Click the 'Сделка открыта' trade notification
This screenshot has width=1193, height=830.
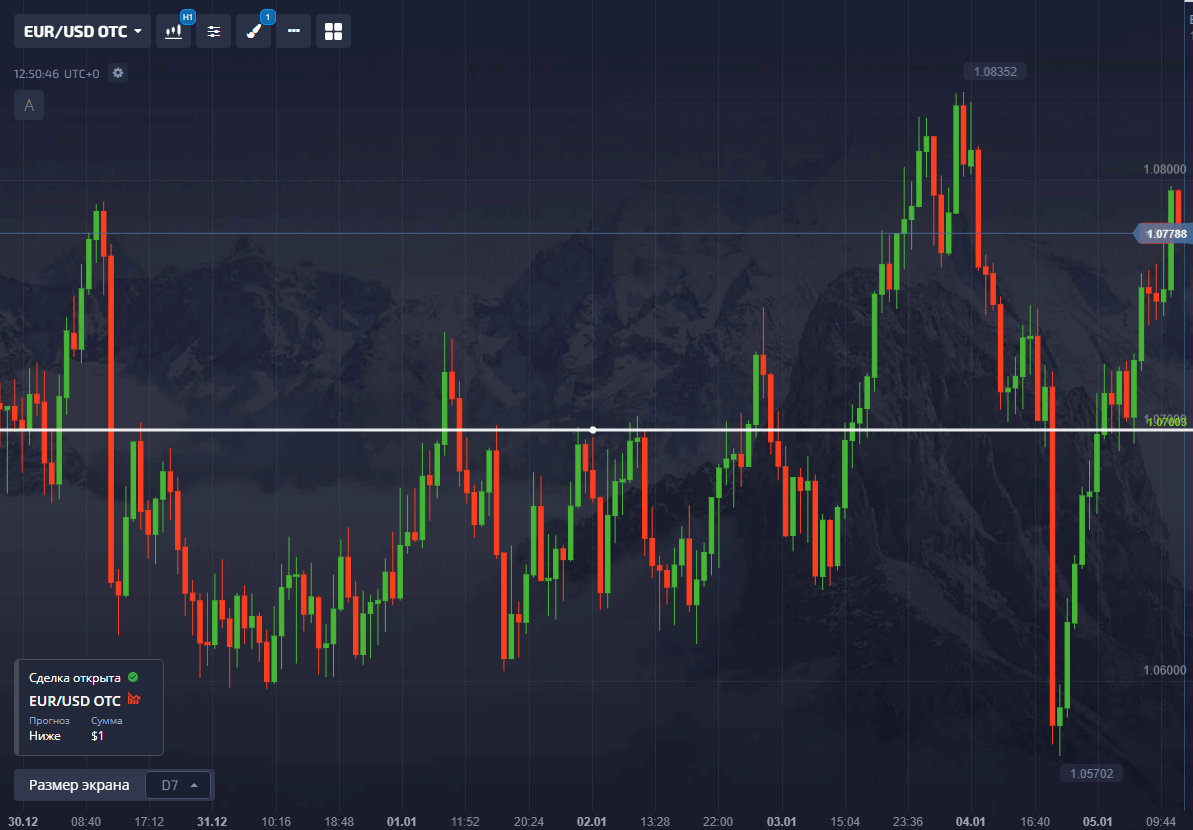(x=75, y=677)
